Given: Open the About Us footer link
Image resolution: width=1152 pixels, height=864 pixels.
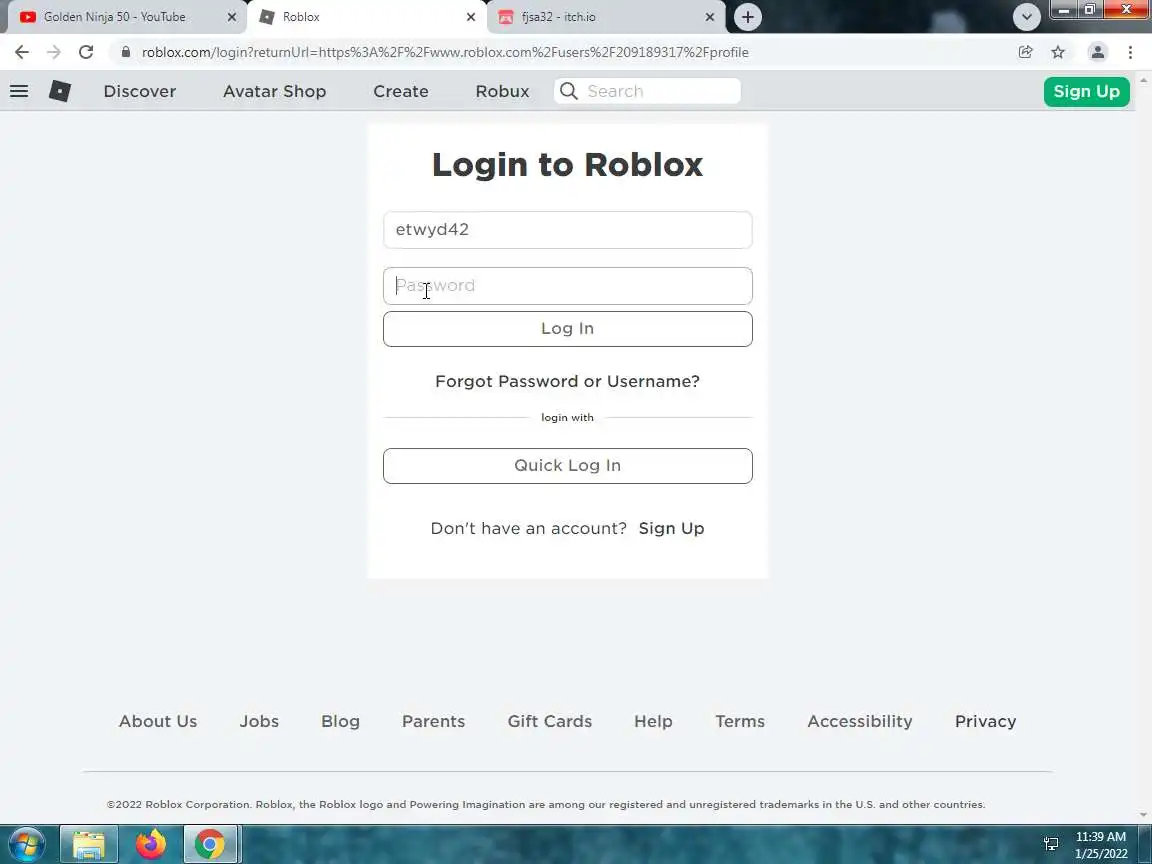Looking at the screenshot, I should [158, 721].
